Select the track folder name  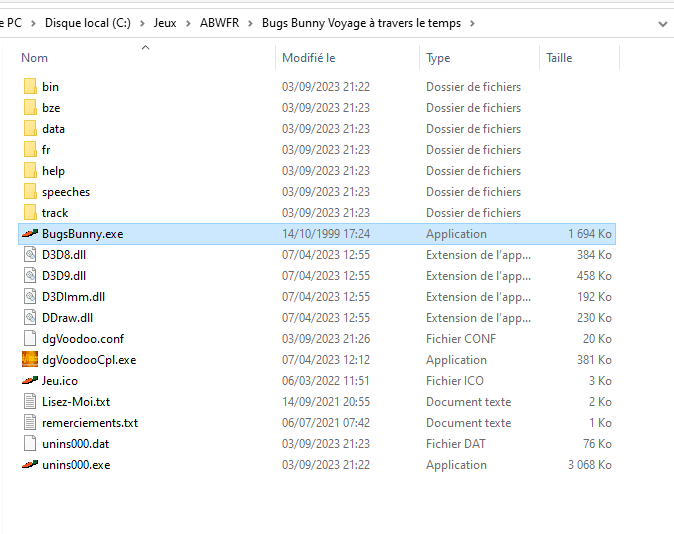(x=55, y=213)
